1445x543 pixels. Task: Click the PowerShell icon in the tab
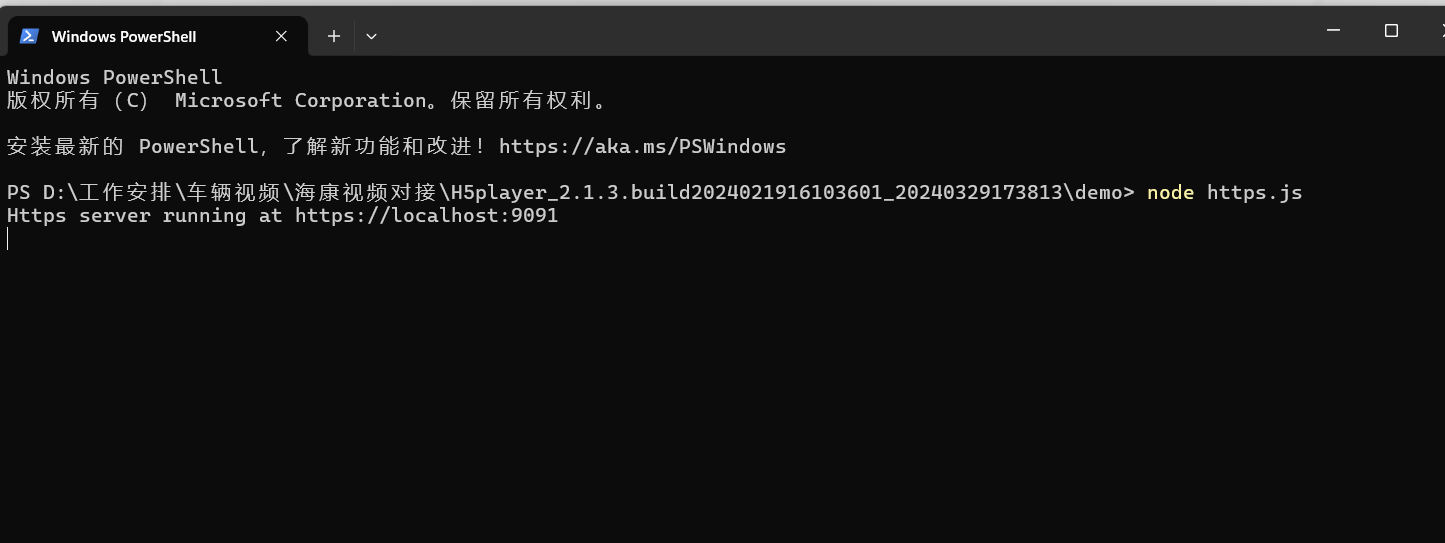click(29, 36)
